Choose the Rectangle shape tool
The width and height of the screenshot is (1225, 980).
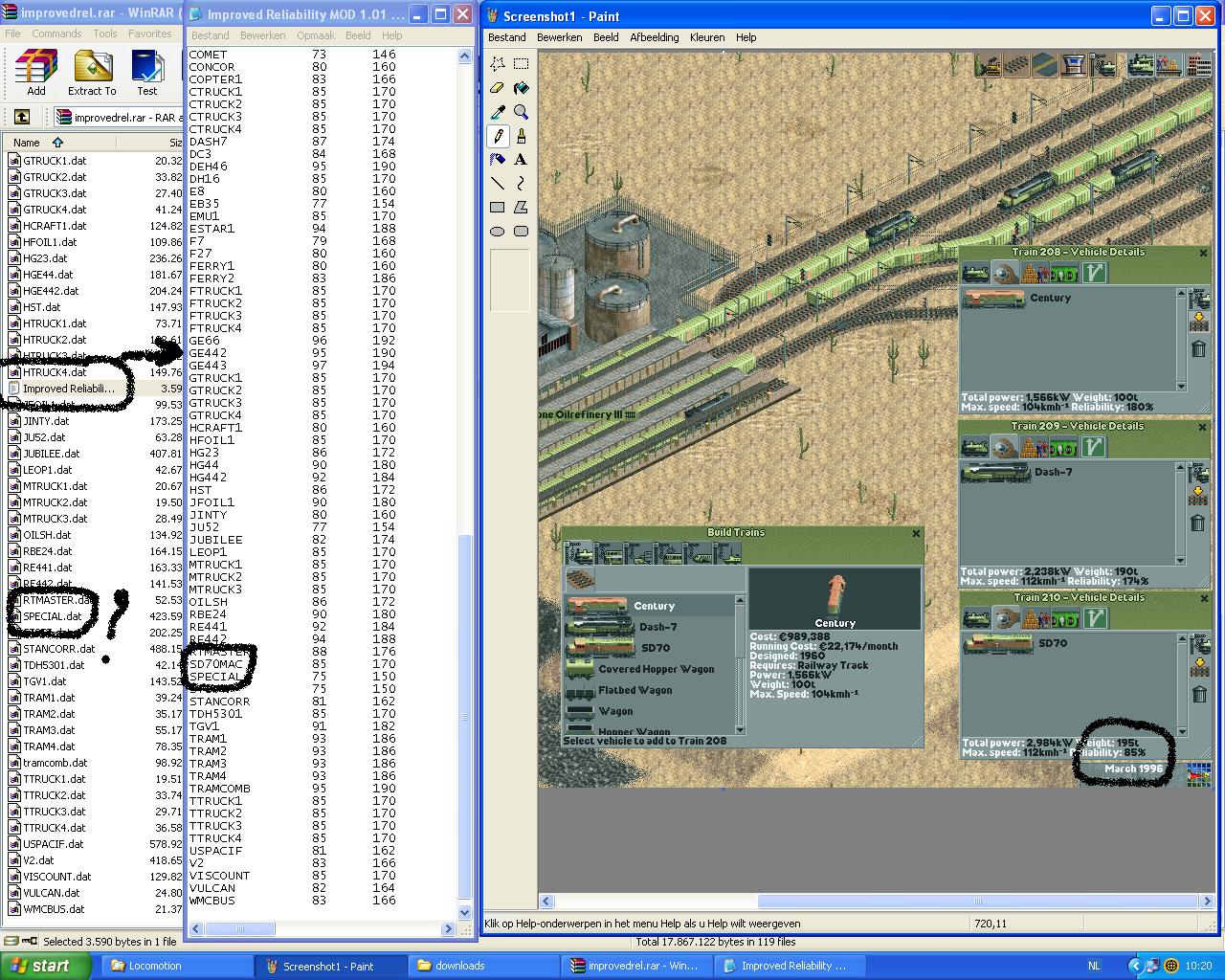click(x=498, y=207)
